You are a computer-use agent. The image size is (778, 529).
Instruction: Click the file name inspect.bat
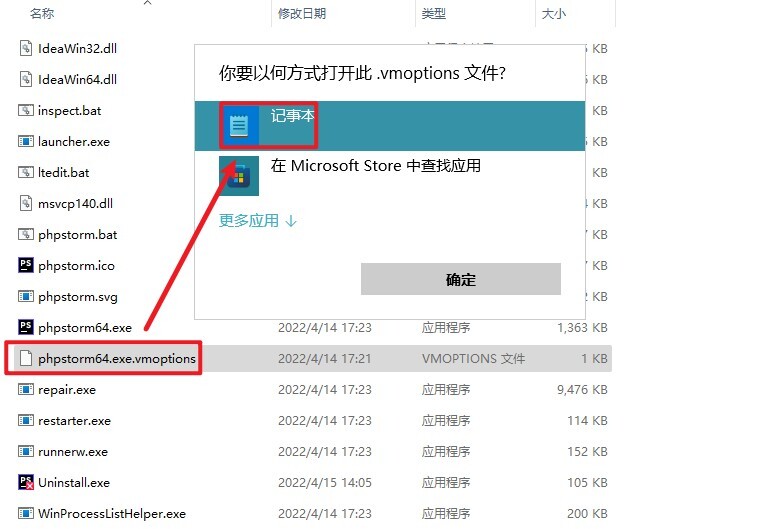[69, 110]
